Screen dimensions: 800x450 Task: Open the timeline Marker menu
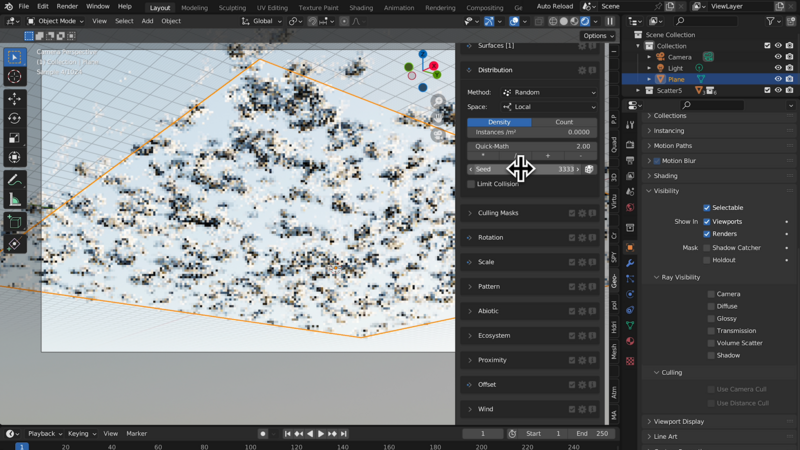136,434
